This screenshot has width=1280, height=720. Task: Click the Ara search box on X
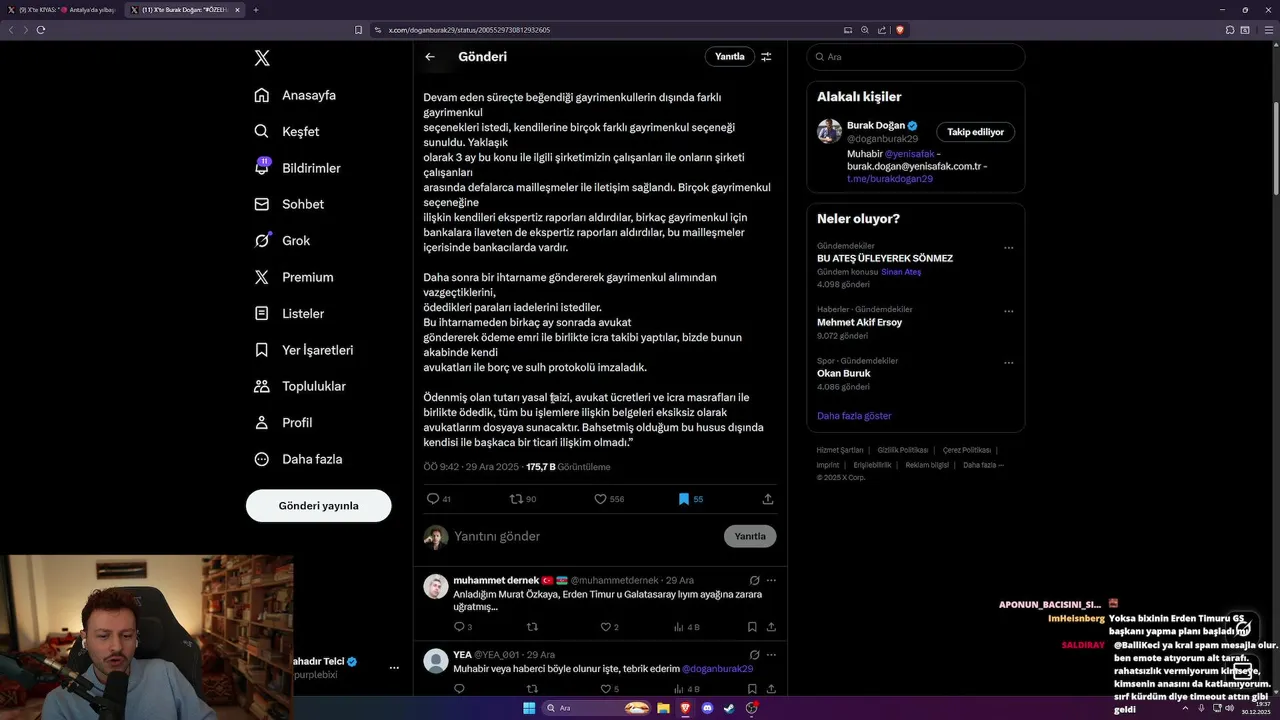coord(915,57)
